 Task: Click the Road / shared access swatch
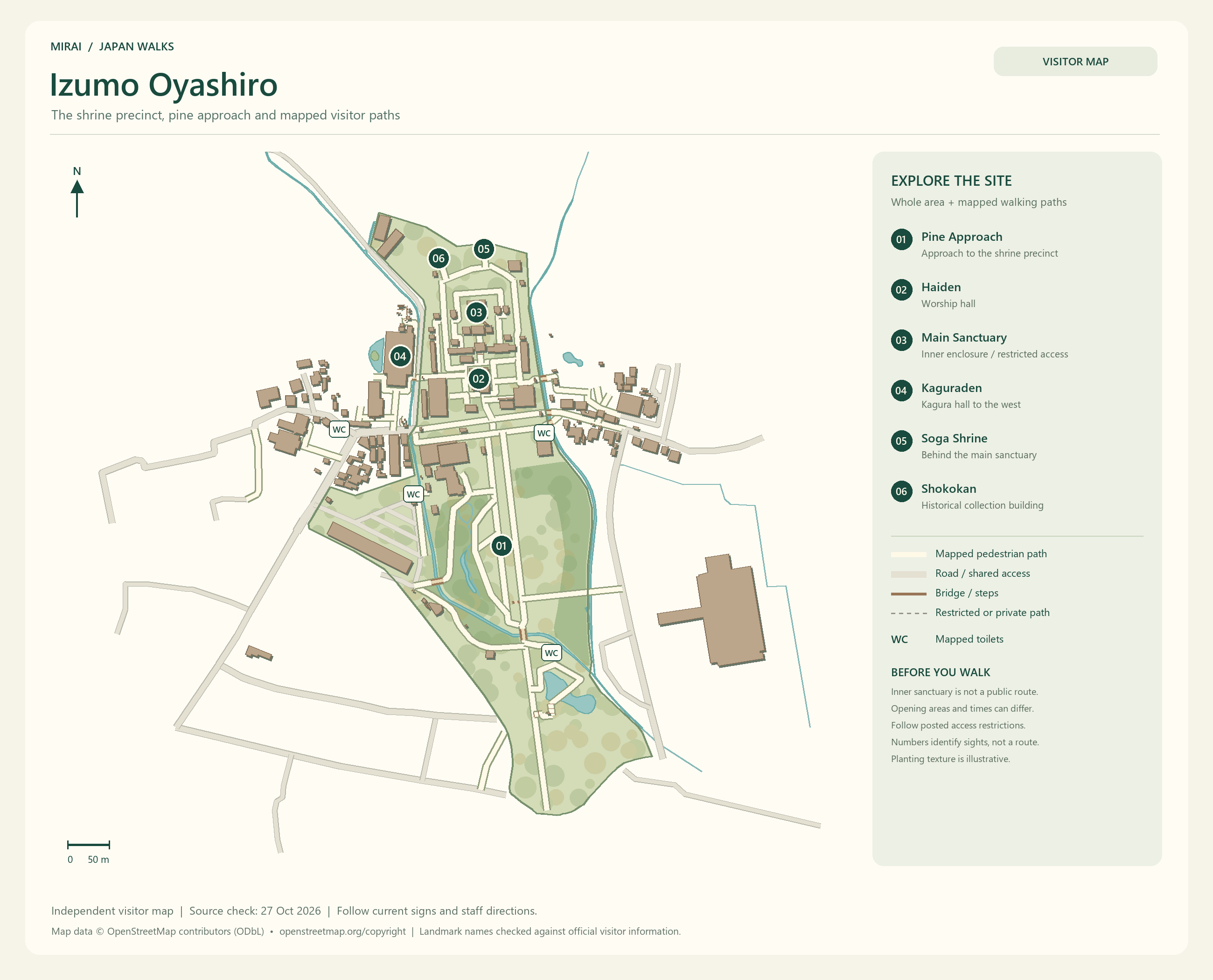tap(909, 574)
